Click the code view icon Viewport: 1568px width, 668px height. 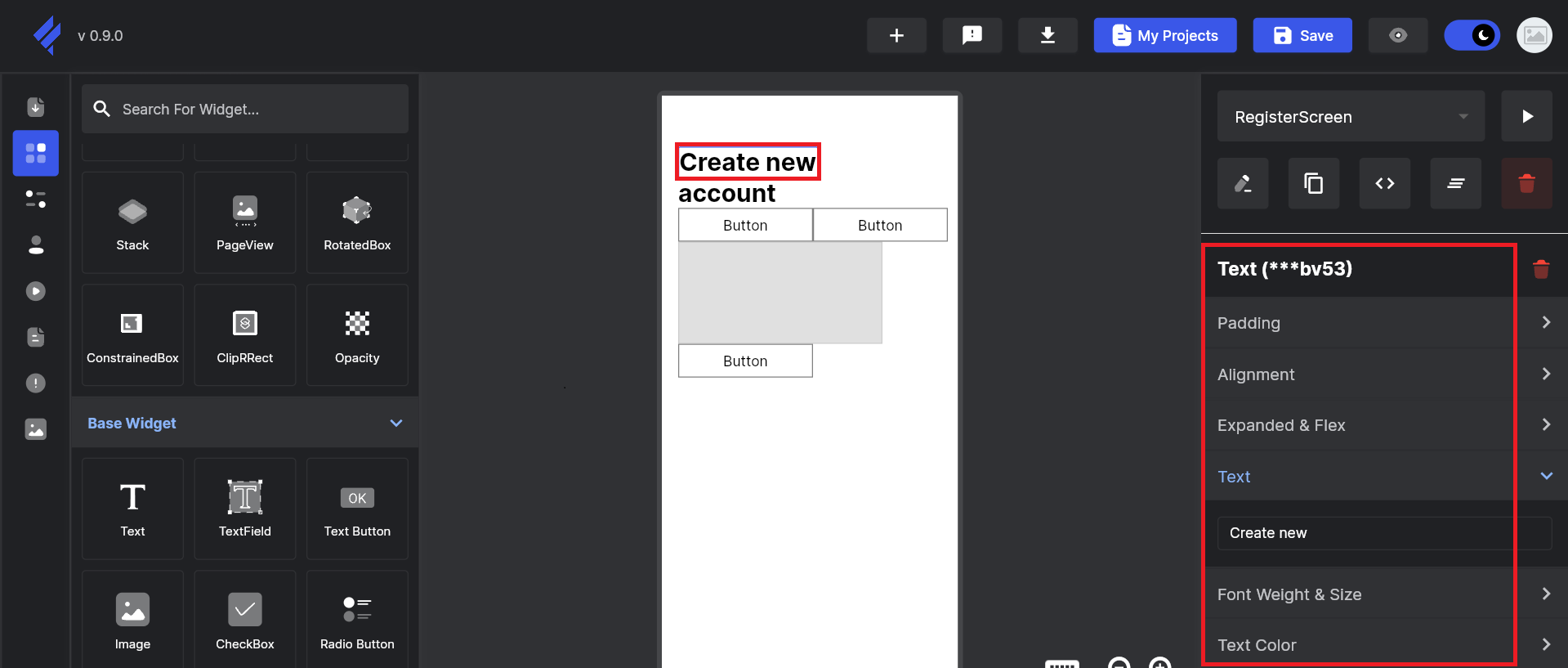[x=1384, y=183]
